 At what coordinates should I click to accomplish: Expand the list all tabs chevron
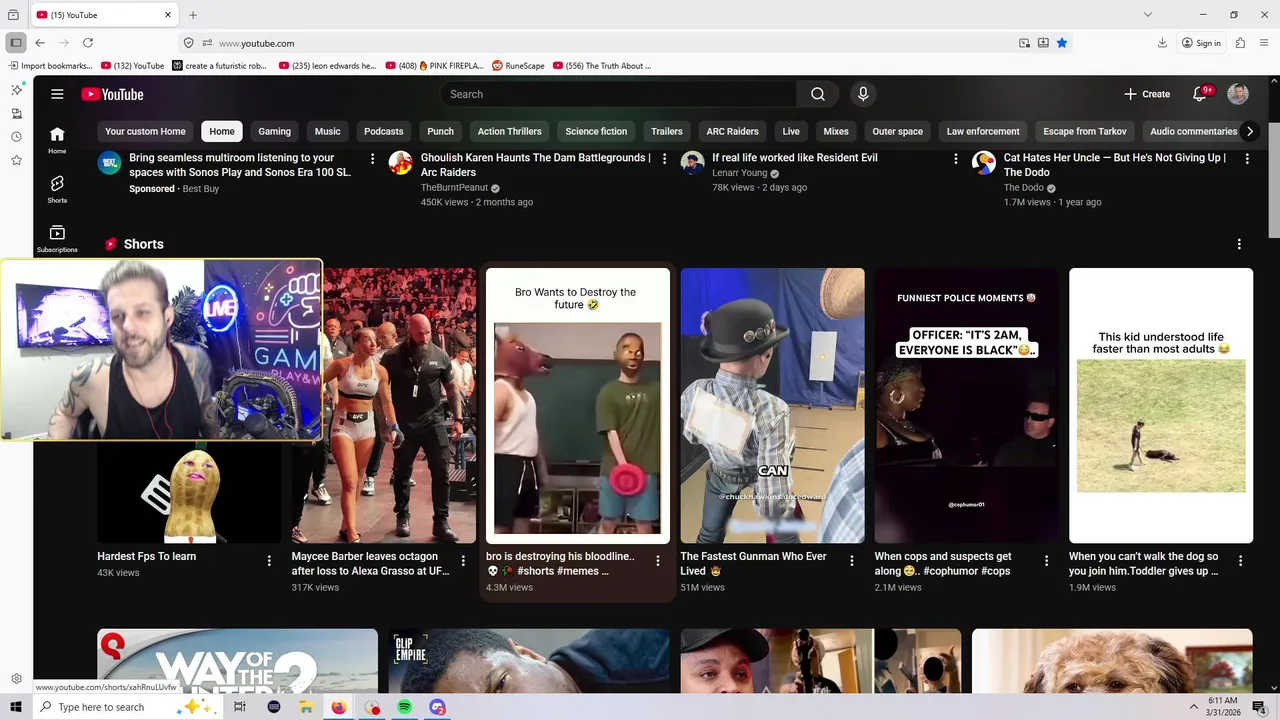point(1148,15)
